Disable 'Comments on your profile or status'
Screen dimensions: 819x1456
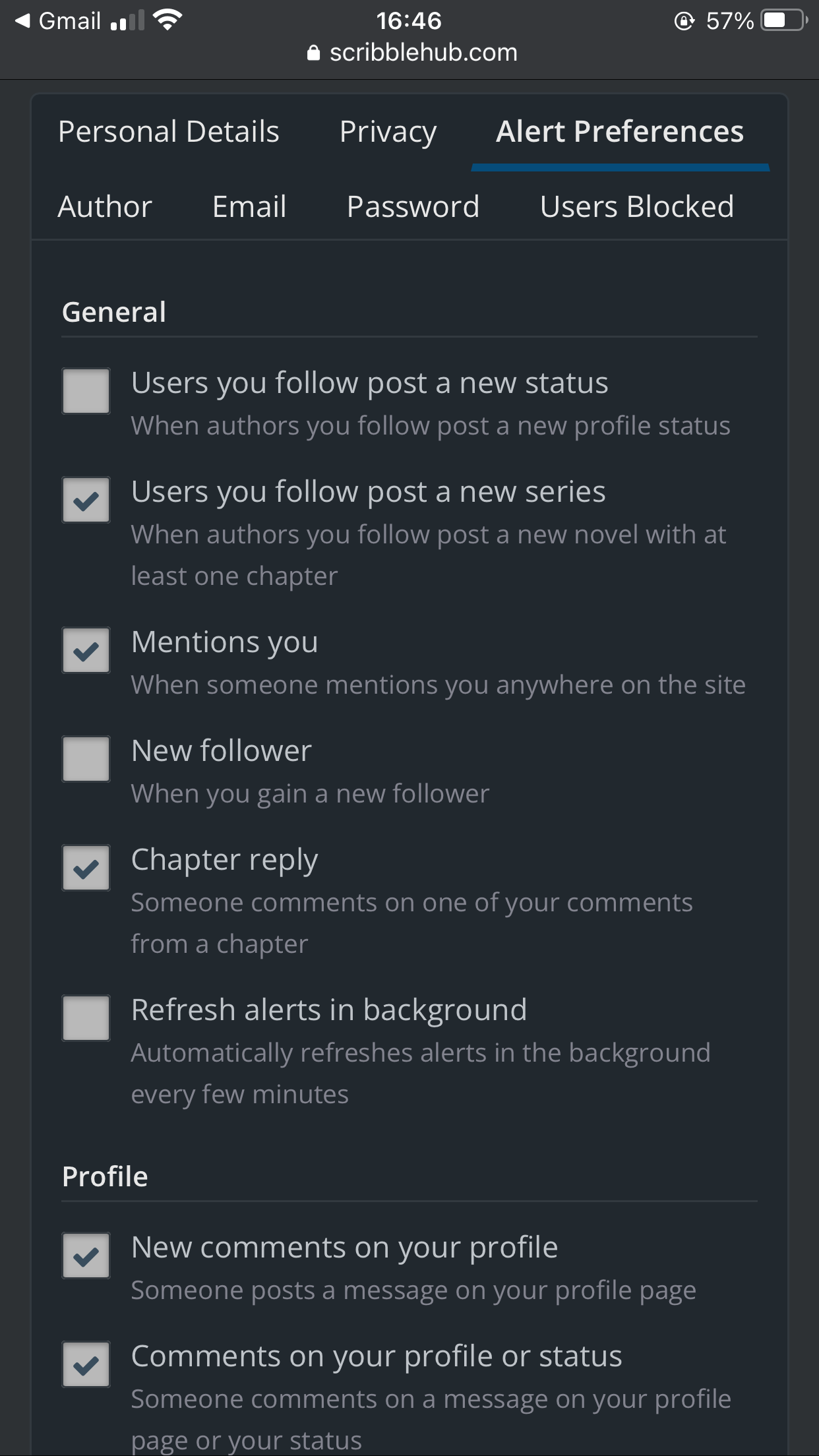pyautogui.click(x=86, y=1364)
